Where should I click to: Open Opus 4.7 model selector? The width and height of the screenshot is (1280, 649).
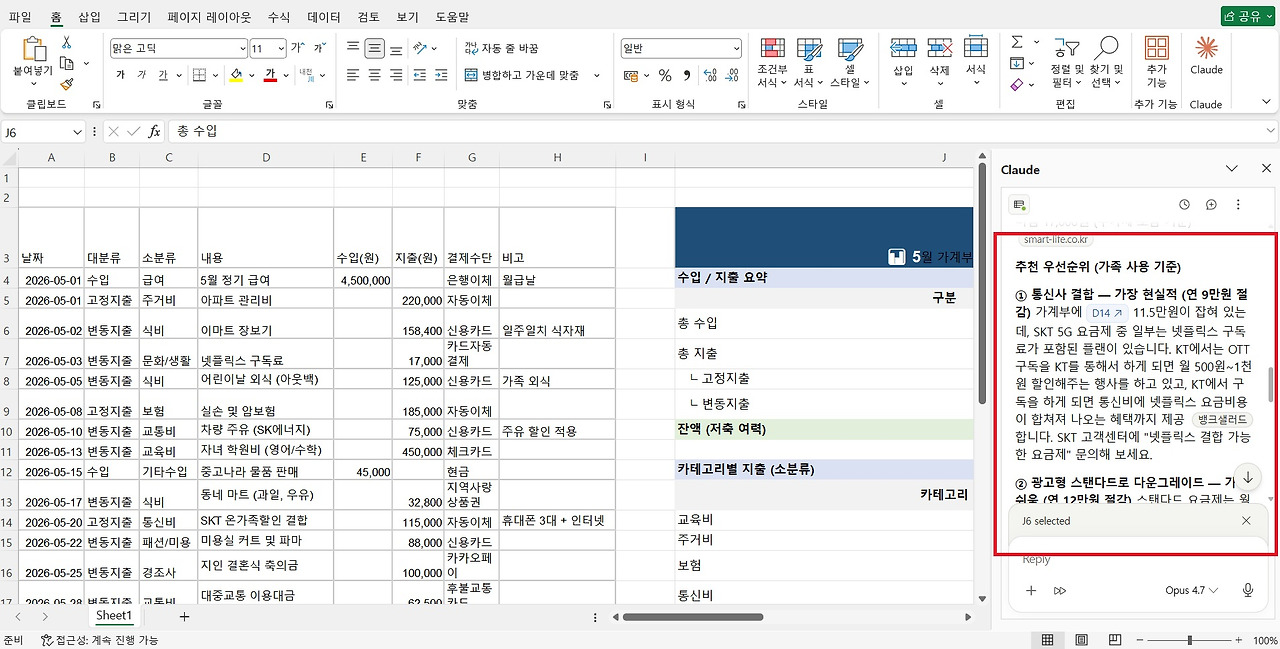click(x=1192, y=591)
